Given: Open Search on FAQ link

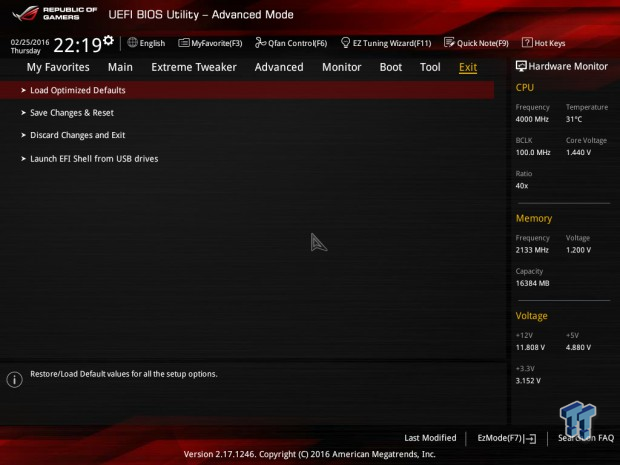Looking at the screenshot, I should [x=586, y=438].
